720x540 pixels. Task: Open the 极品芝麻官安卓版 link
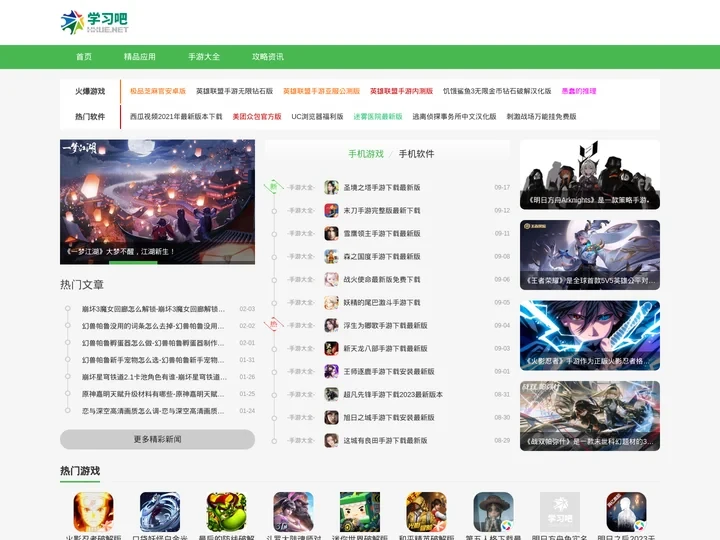tap(158, 91)
